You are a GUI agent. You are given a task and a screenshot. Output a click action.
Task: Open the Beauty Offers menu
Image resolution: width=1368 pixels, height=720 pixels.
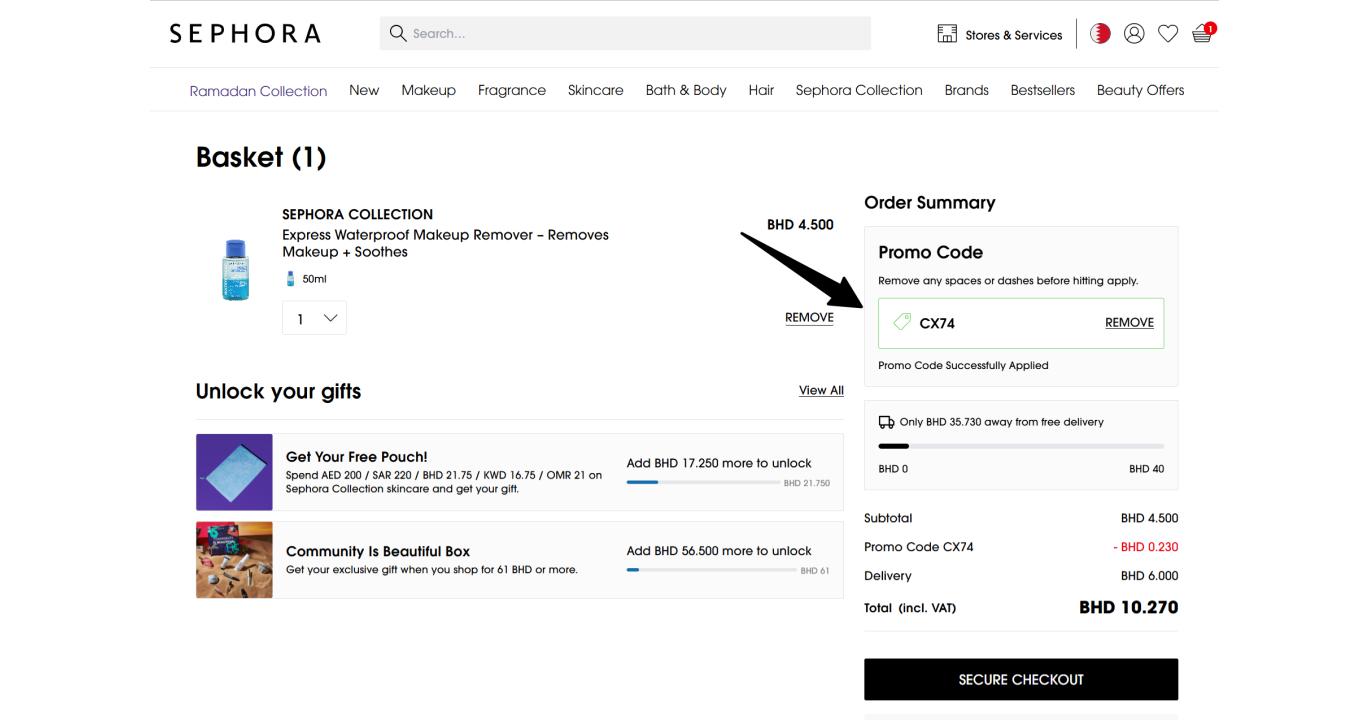pos(1140,90)
